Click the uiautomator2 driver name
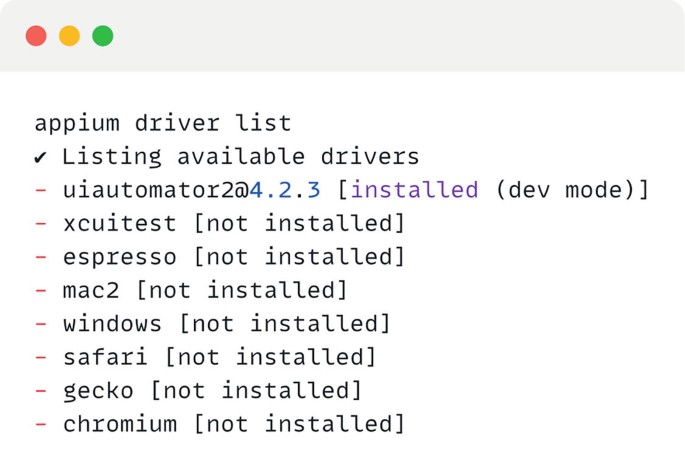This screenshot has width=685, height=473. coord(148,190)
